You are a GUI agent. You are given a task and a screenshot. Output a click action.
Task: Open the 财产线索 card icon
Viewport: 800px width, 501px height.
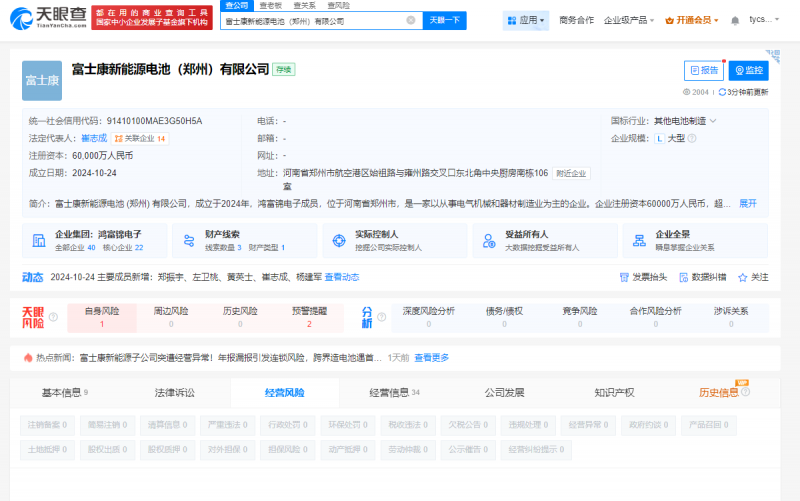click(x=189, y=240)
